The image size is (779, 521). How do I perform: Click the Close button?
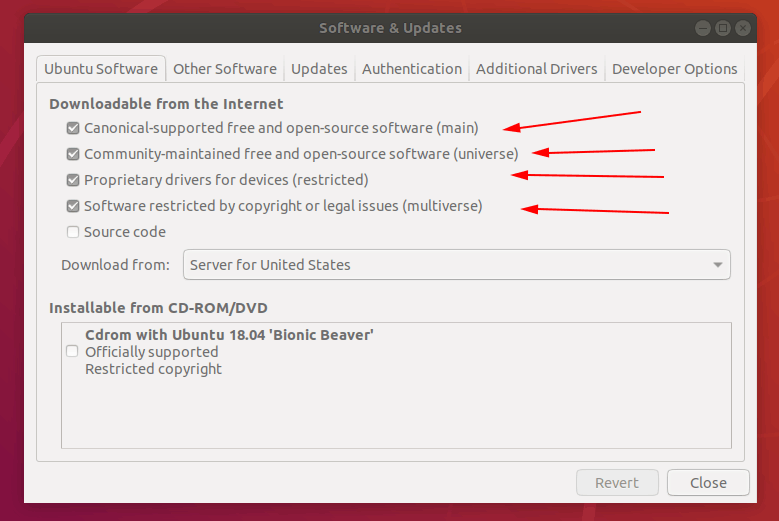(x=708, y=482)
